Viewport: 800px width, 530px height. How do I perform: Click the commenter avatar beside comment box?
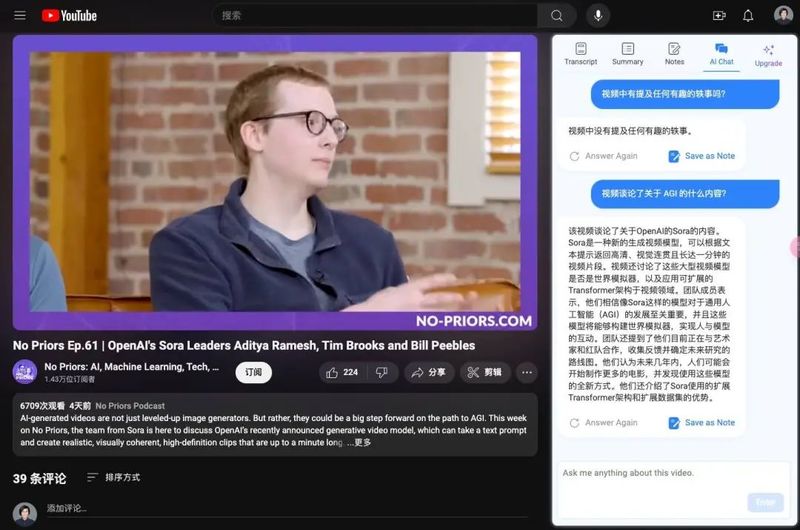24,514
